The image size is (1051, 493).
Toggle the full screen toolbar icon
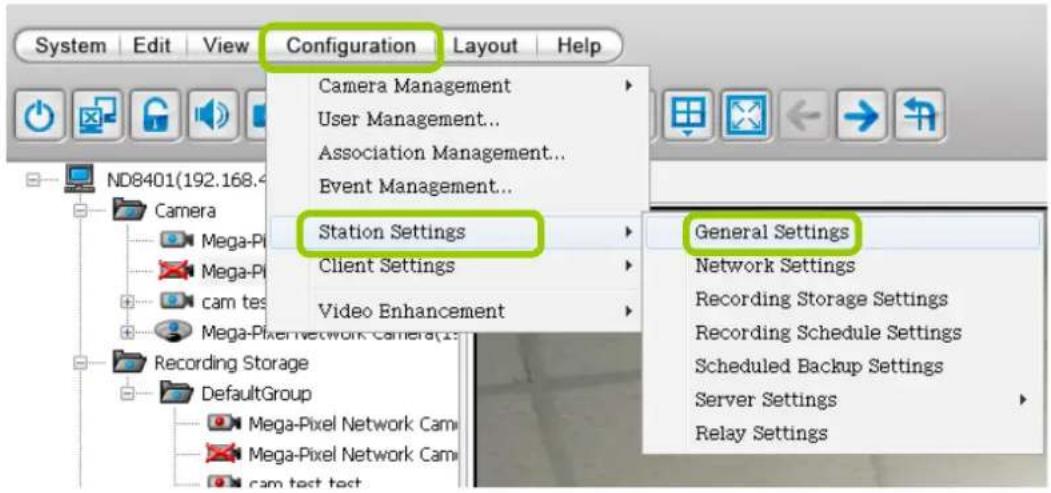coord(746,115)
